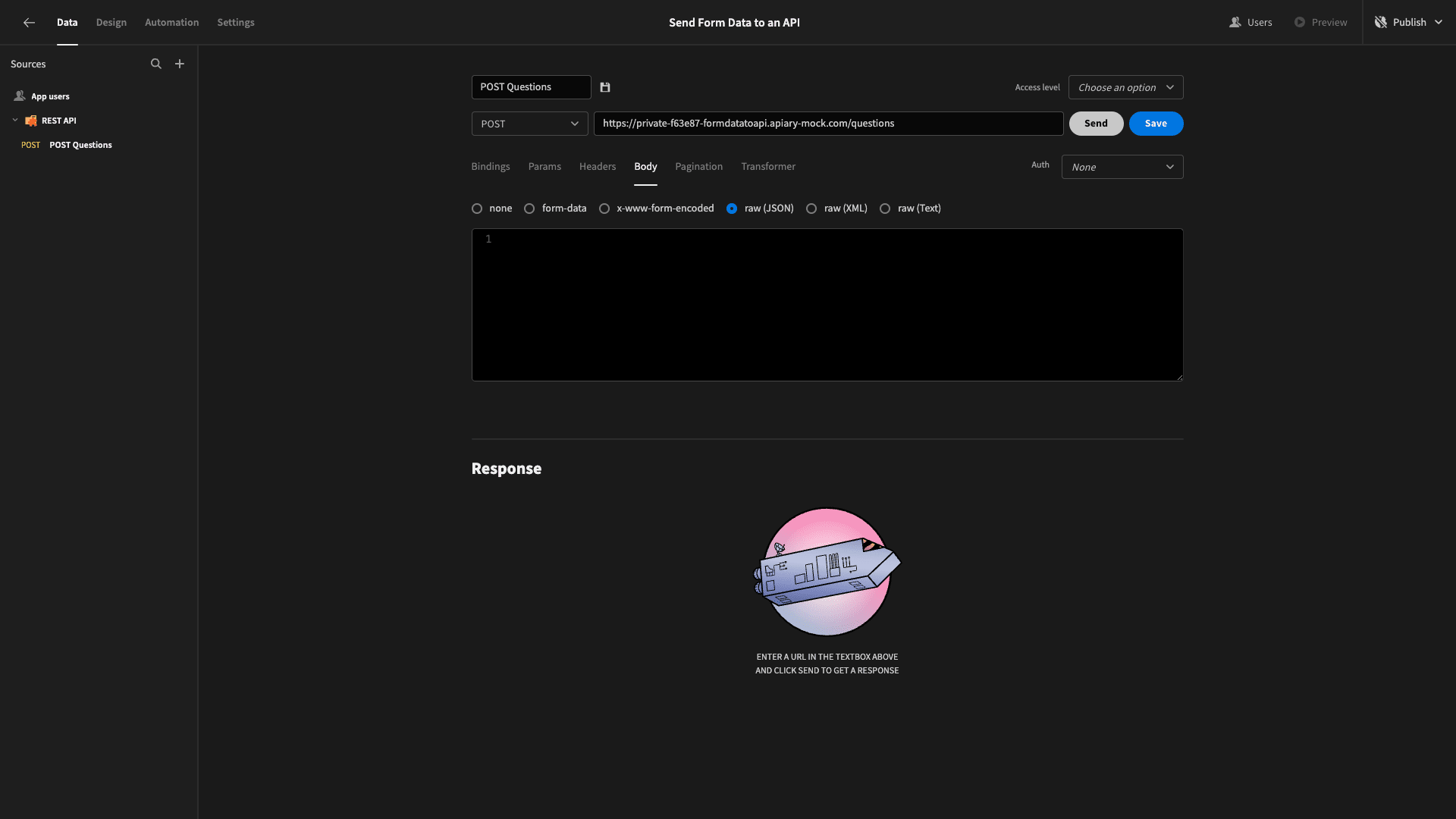
Task: Click the query name input field
Action: click(531, 87)
